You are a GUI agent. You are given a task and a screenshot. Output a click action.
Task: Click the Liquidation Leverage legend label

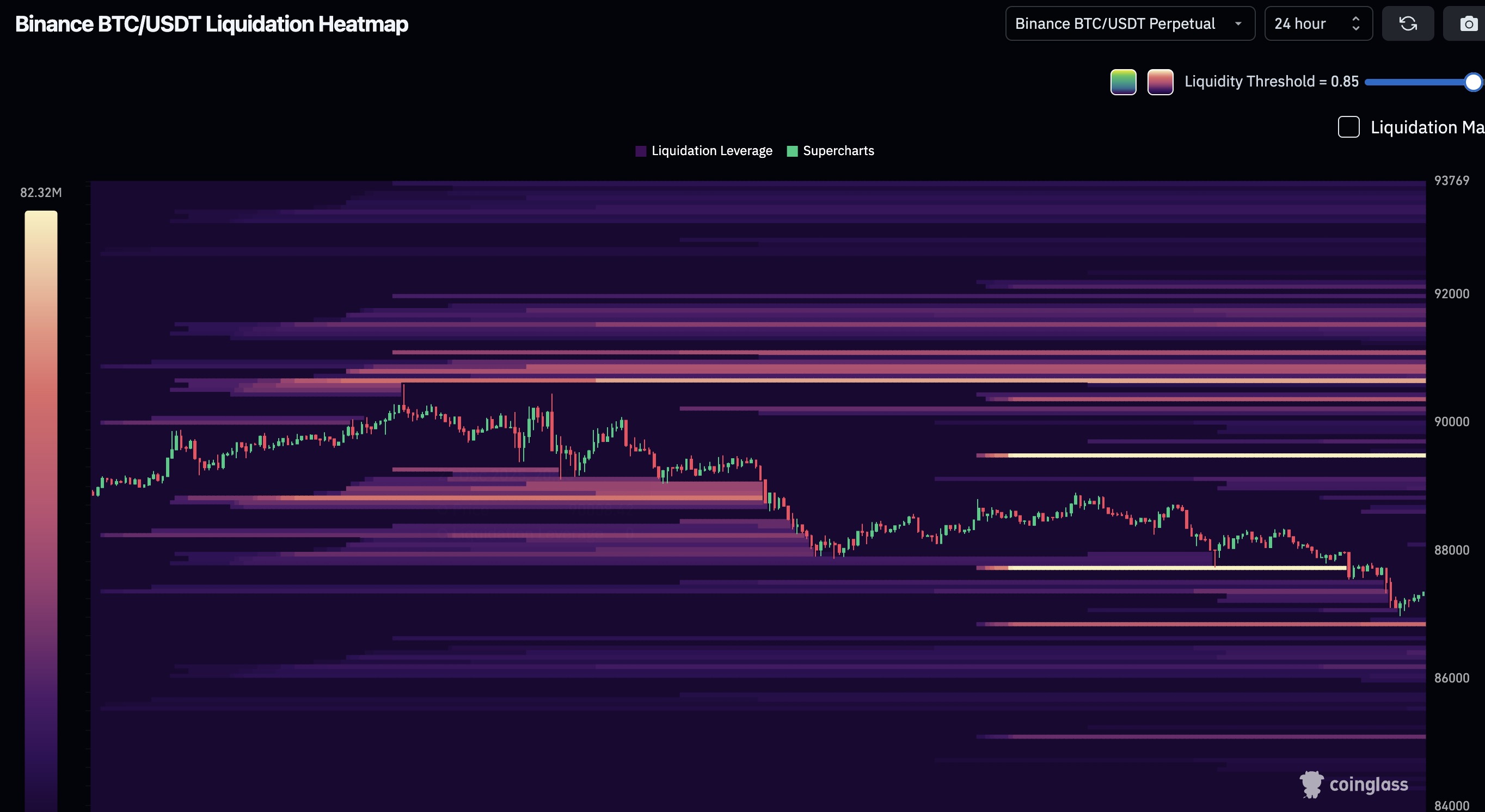coord(711,151)
